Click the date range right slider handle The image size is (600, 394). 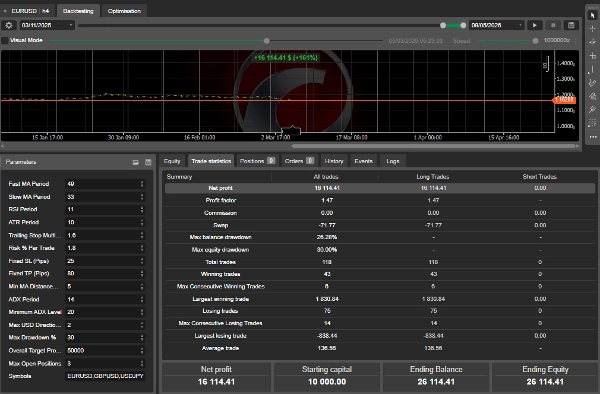(x=463, y=25)
